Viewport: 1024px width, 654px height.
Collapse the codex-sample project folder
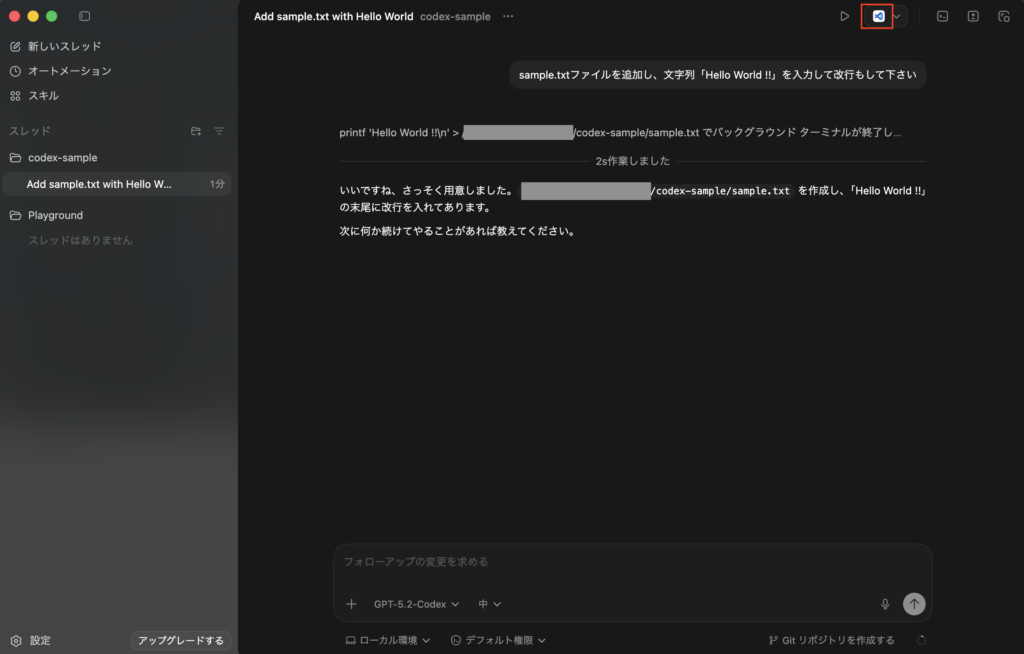(62, 158)
